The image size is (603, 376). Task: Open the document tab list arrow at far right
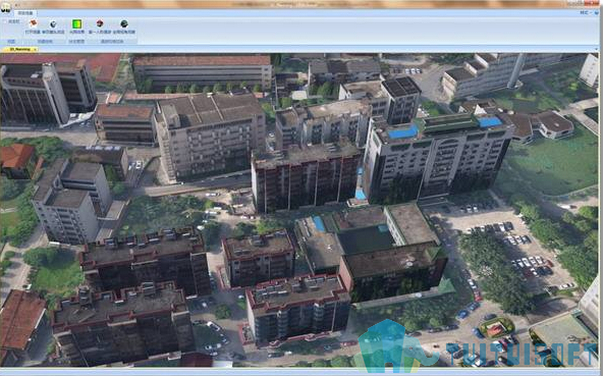[x=596, y=49]
